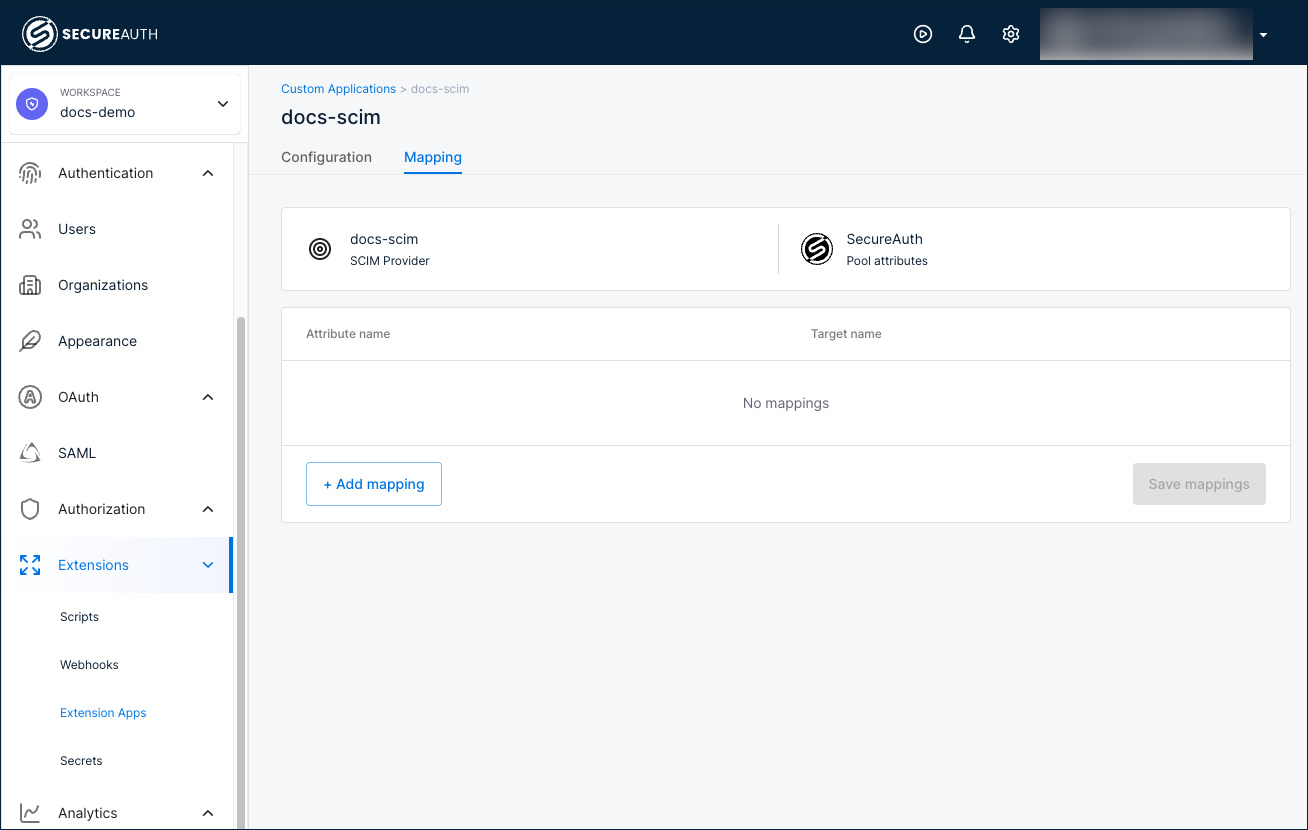This screenshot has height=830, width=1308.
Task: Open Webhooks under Extensions
Action: [x=89, y=665]
